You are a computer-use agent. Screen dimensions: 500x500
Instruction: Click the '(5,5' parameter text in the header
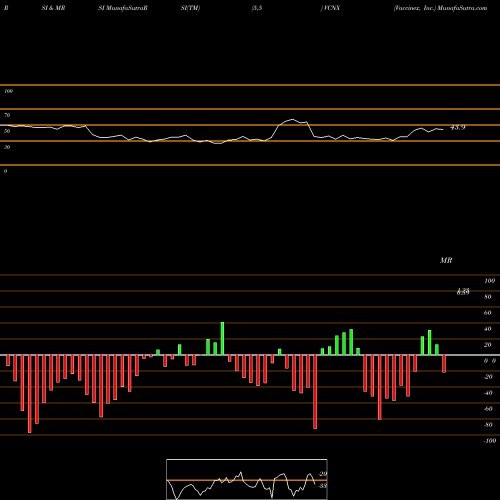(x=257, y=8)
